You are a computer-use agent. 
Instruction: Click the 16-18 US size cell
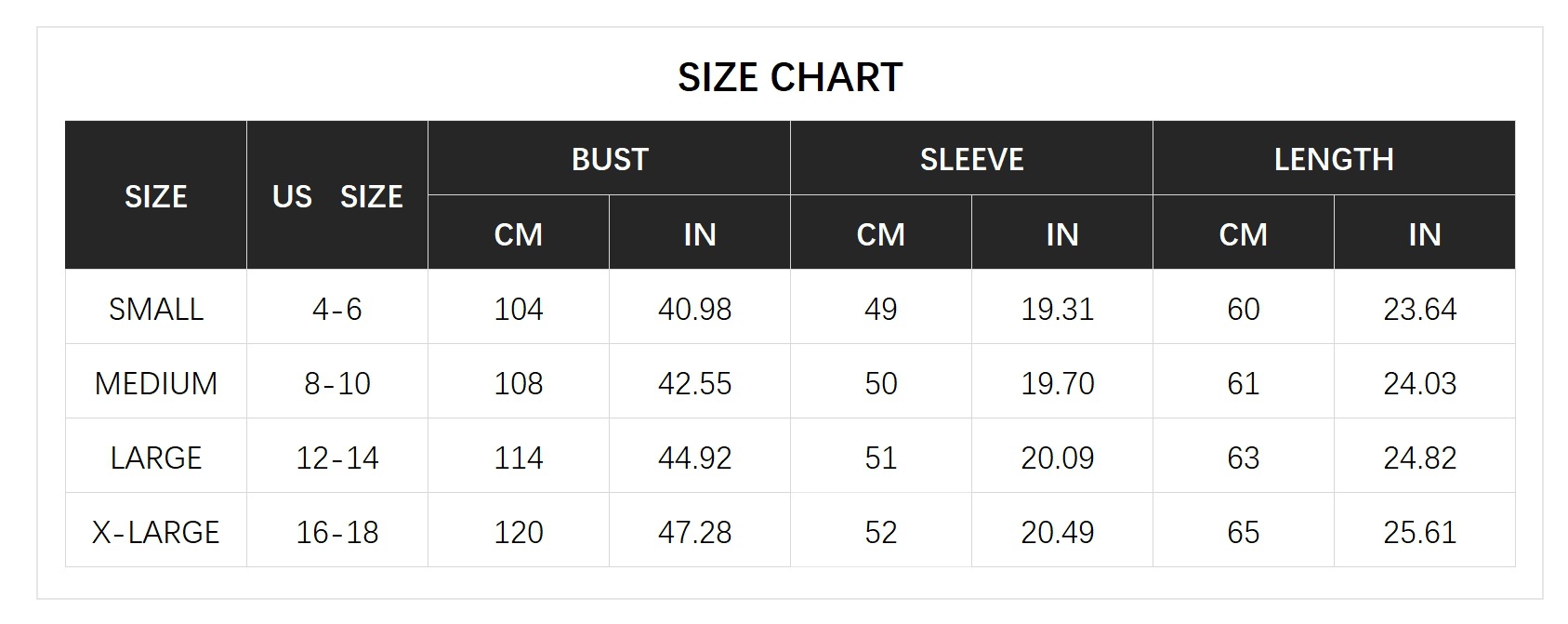336,532
